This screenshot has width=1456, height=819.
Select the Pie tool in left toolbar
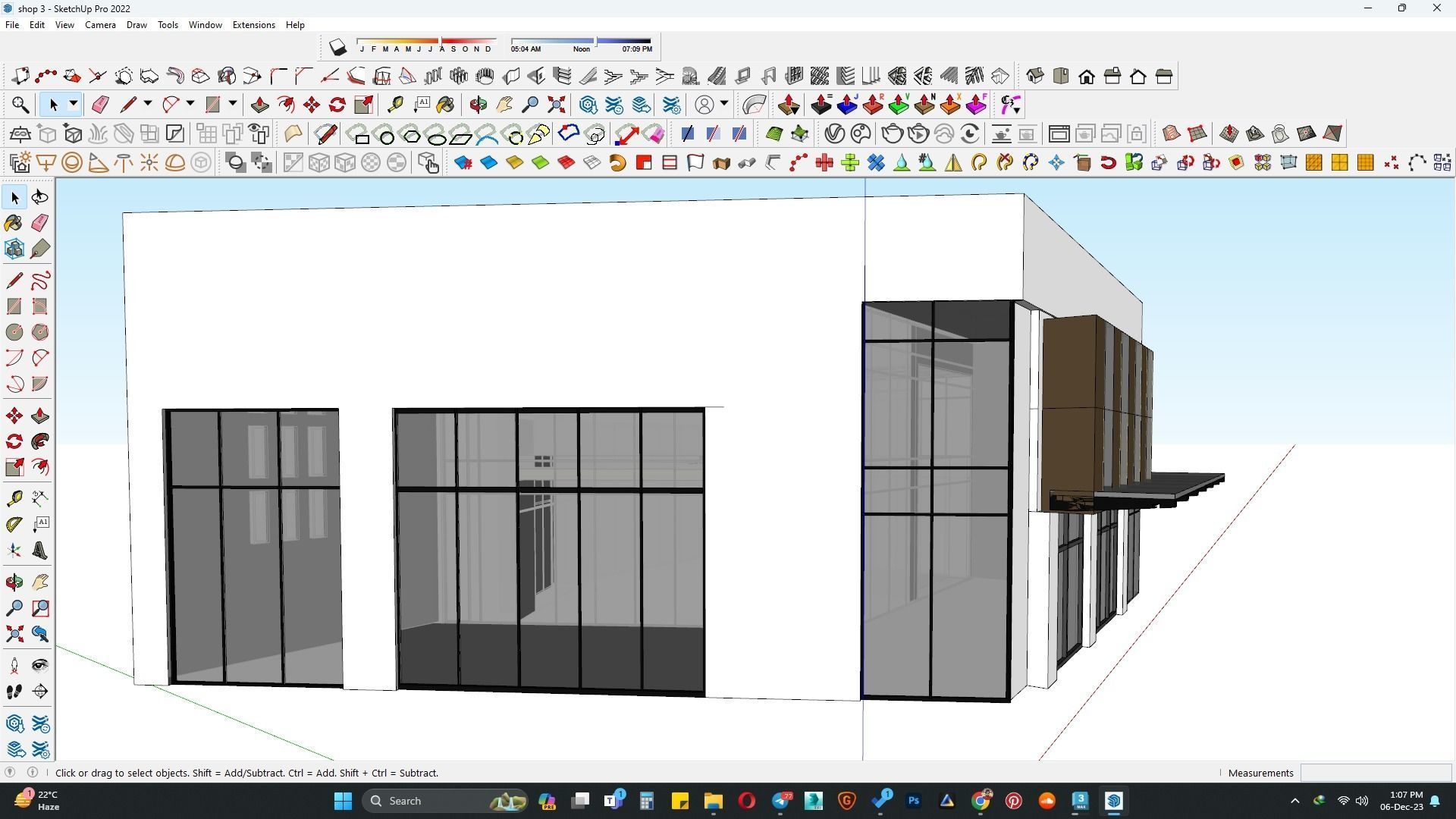tap(40, 384)
